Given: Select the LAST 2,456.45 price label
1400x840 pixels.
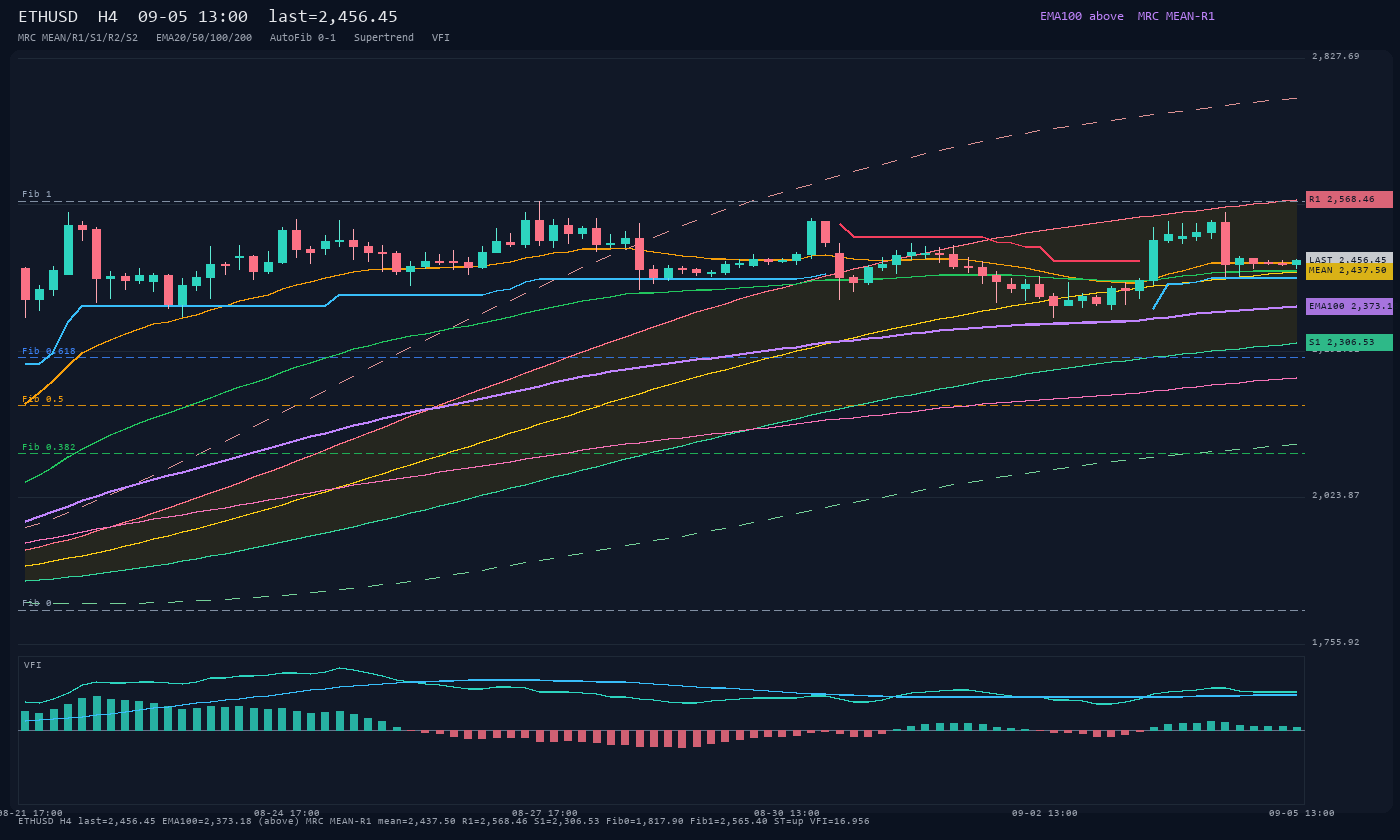Looking at the screenshot, I should (x=1349, y=259).
